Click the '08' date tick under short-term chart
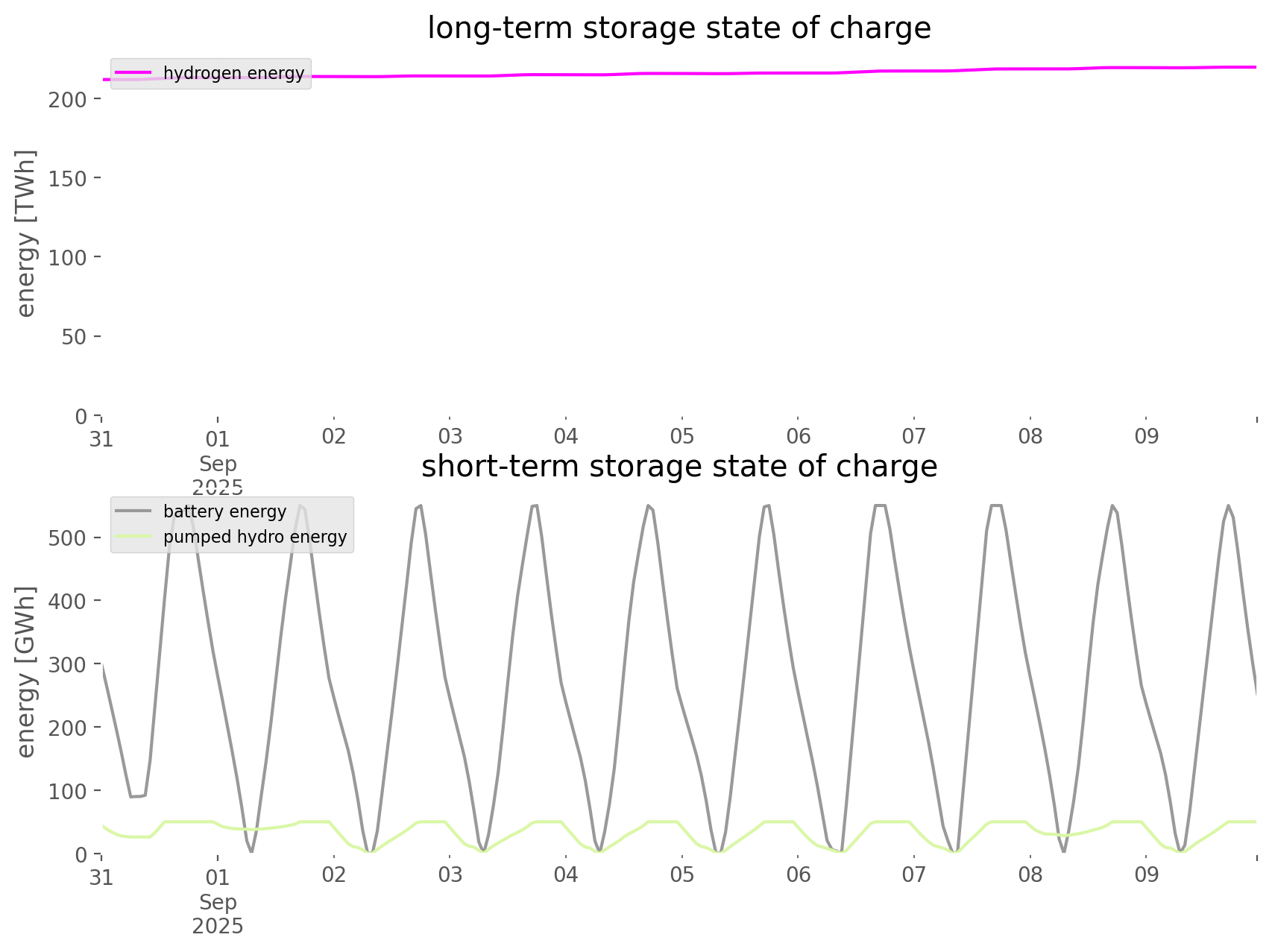The image size is (1272, 952). click(1030, 875)
